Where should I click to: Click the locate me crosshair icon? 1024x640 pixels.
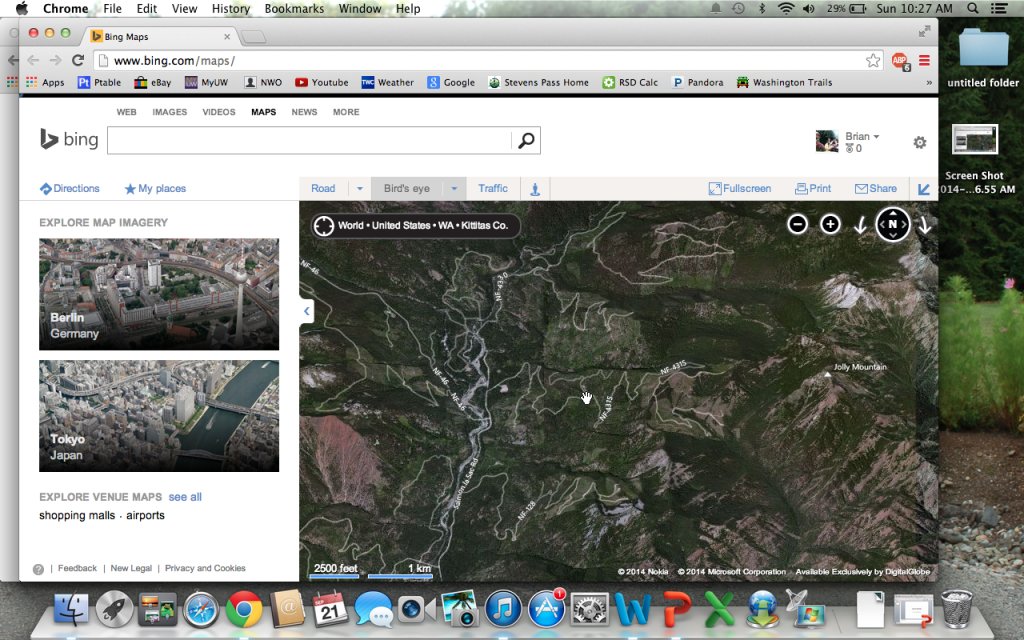point(324,226)
